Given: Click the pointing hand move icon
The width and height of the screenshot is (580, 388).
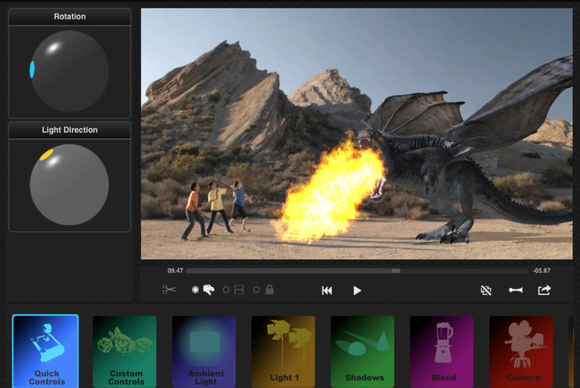Looking at the screenshot, I should tap(209, 290).
